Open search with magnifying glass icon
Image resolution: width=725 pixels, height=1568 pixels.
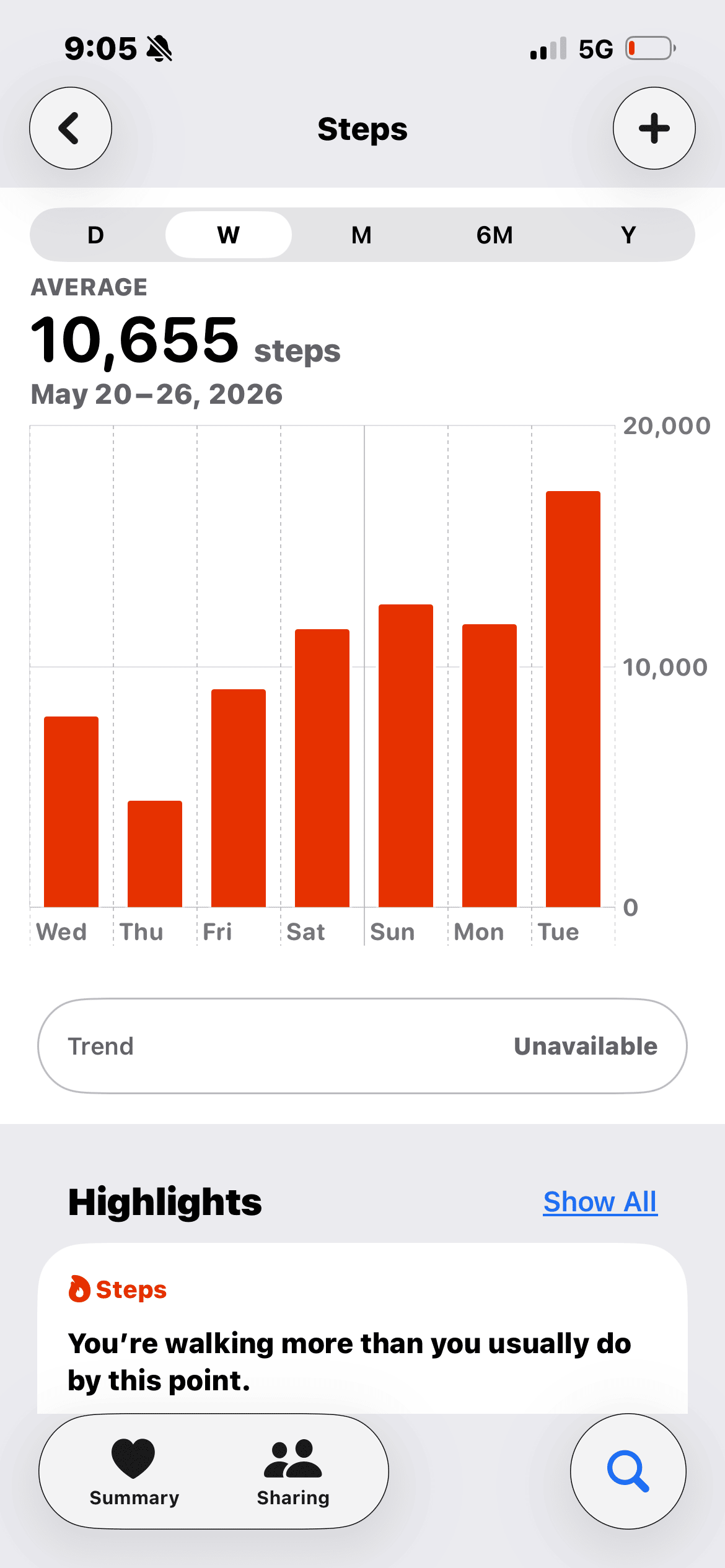(x=628, y=1471)
